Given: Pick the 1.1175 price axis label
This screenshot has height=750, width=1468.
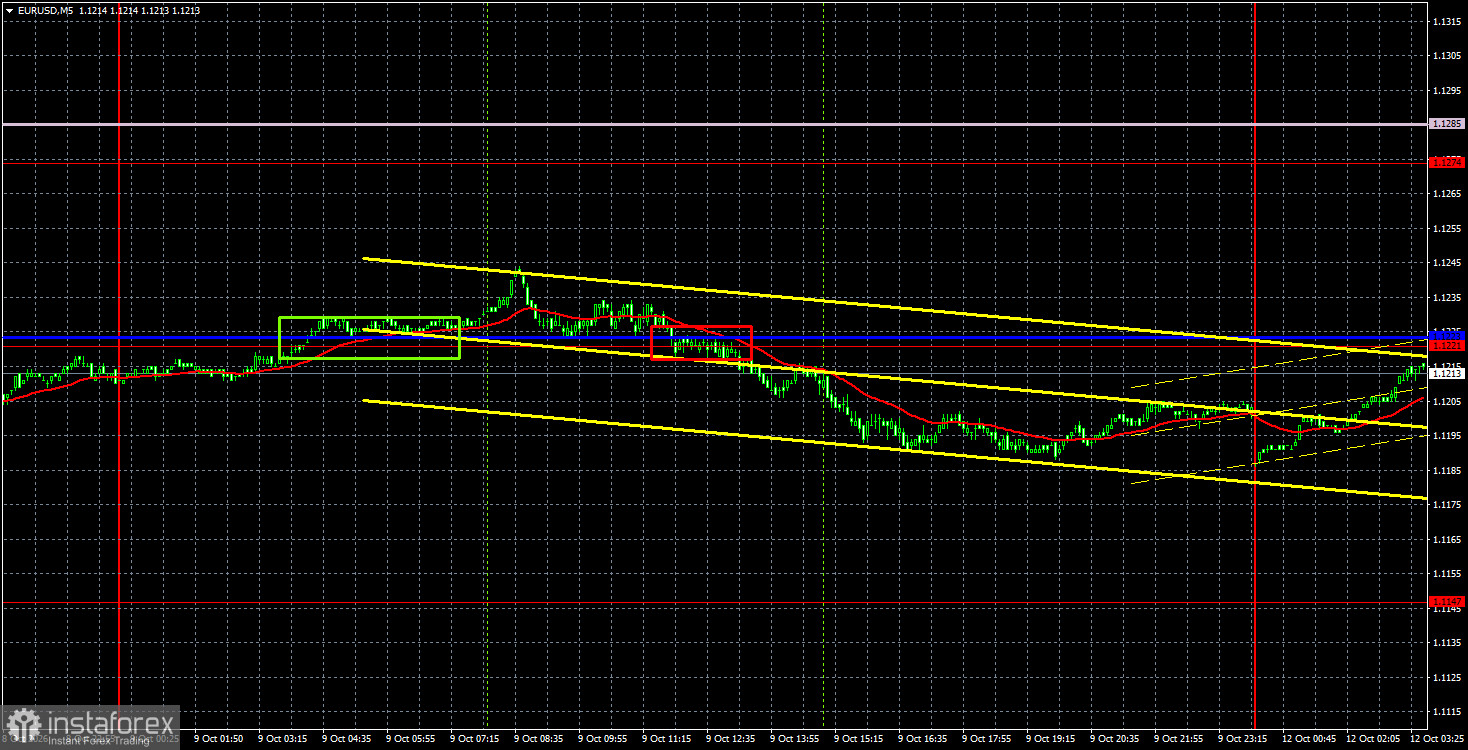Looking at the screenshot, I should point(1447,505).
